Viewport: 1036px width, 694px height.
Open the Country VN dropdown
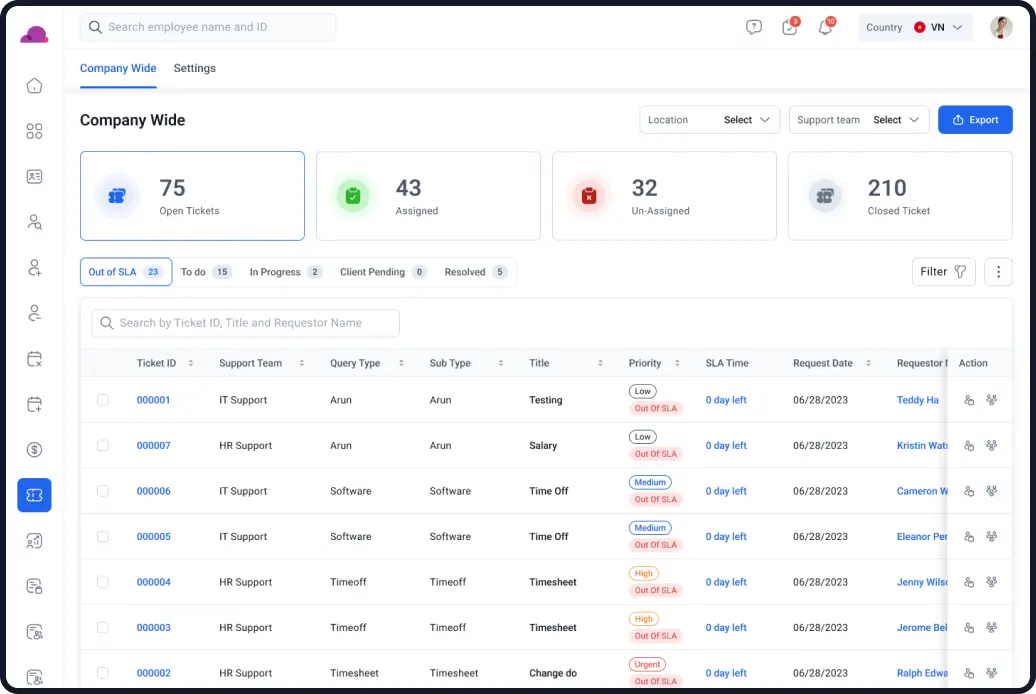click(x=915, y=27)
